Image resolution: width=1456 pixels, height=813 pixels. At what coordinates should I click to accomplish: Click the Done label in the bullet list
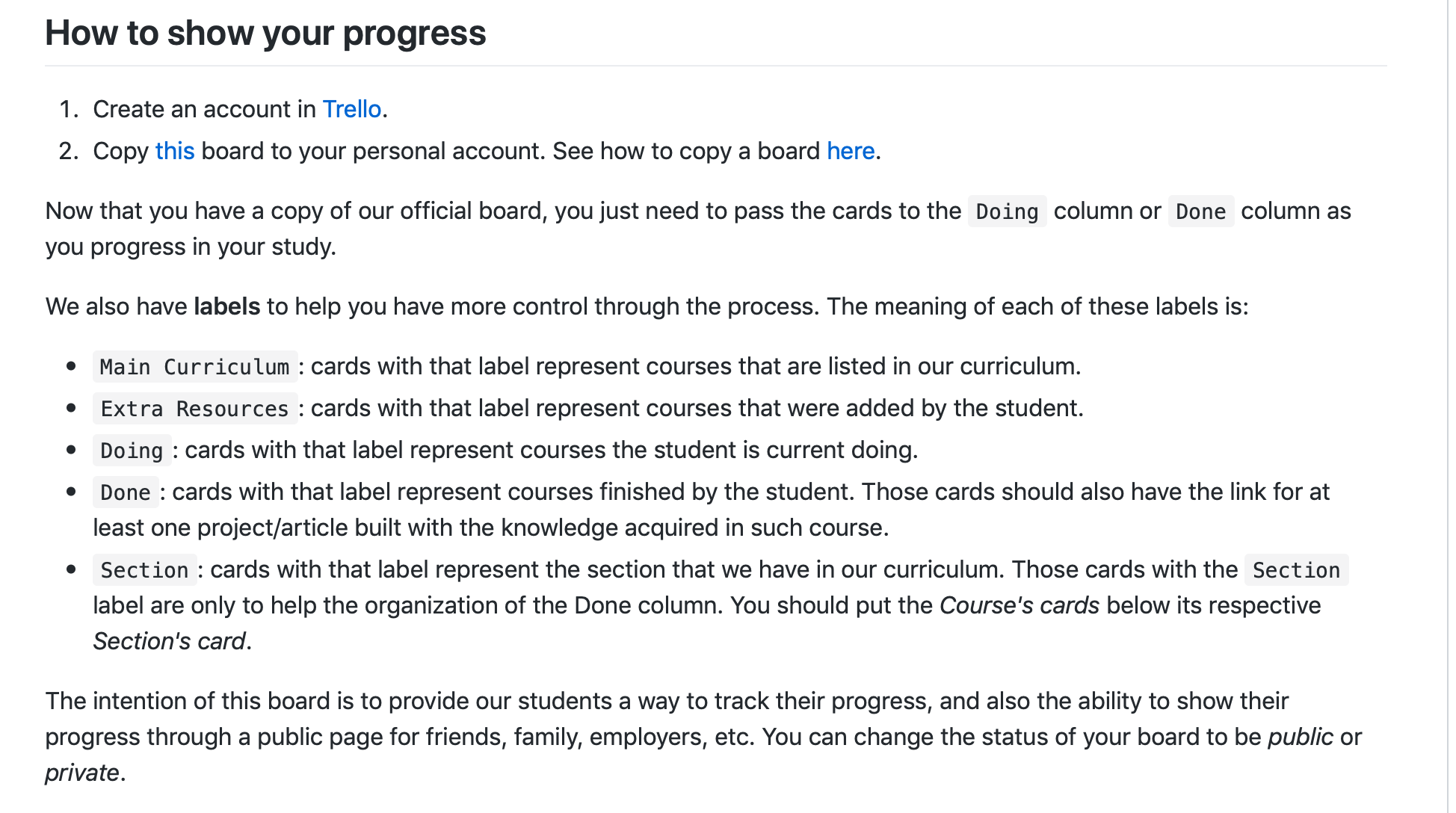pos(126,492)
